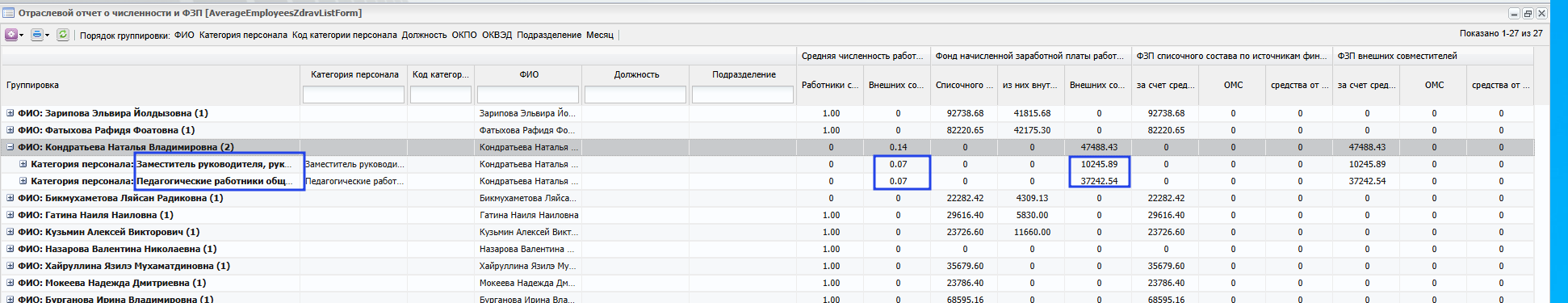Image resolution: width=1568 pixels, height=303 pixels.
Task: Collapse row Кондратьева Наталья Владимировна
Action: 10,147
